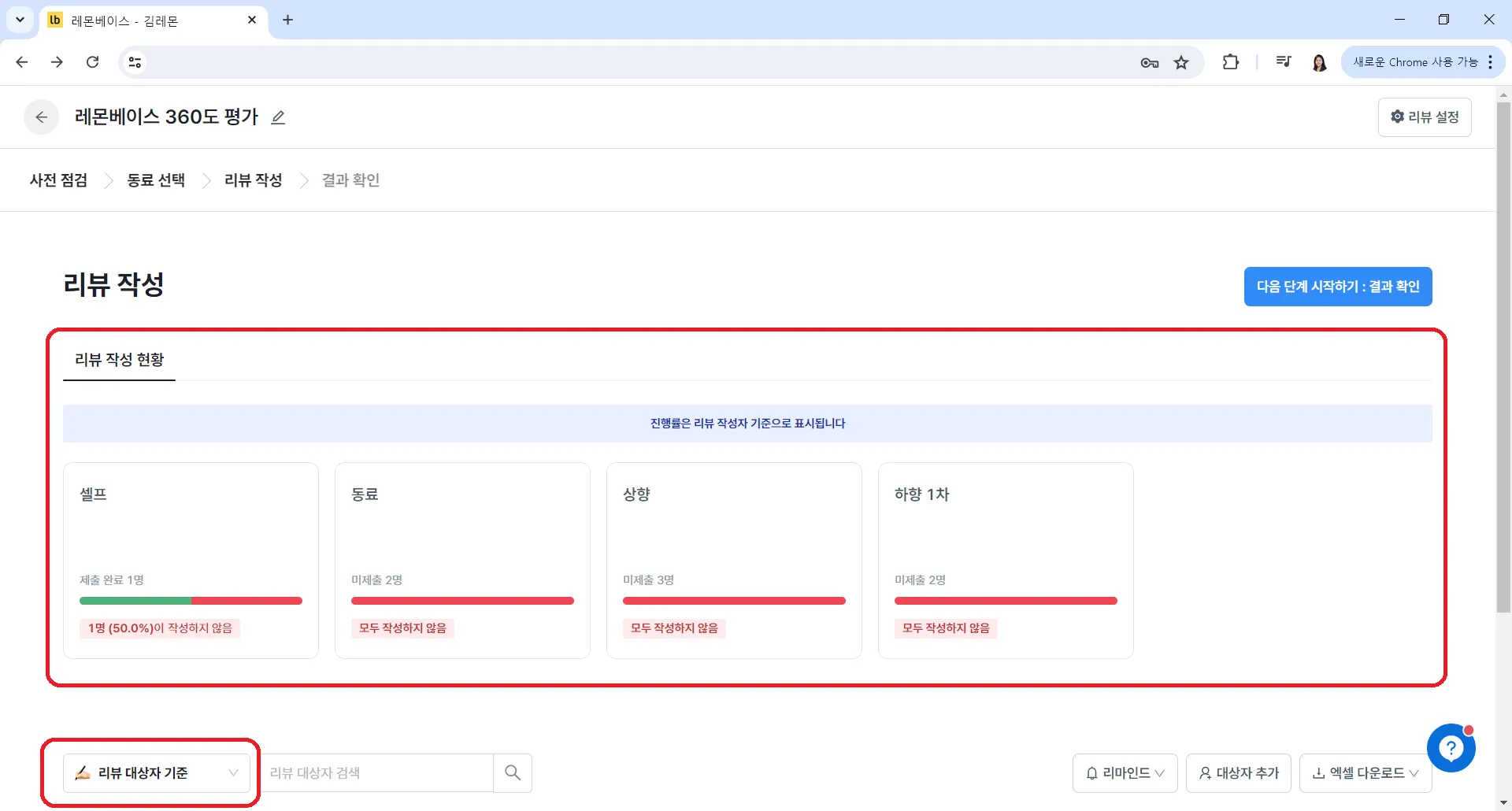Open the media control icon
Viewport: 1512px width, 811px height.
1284,62
